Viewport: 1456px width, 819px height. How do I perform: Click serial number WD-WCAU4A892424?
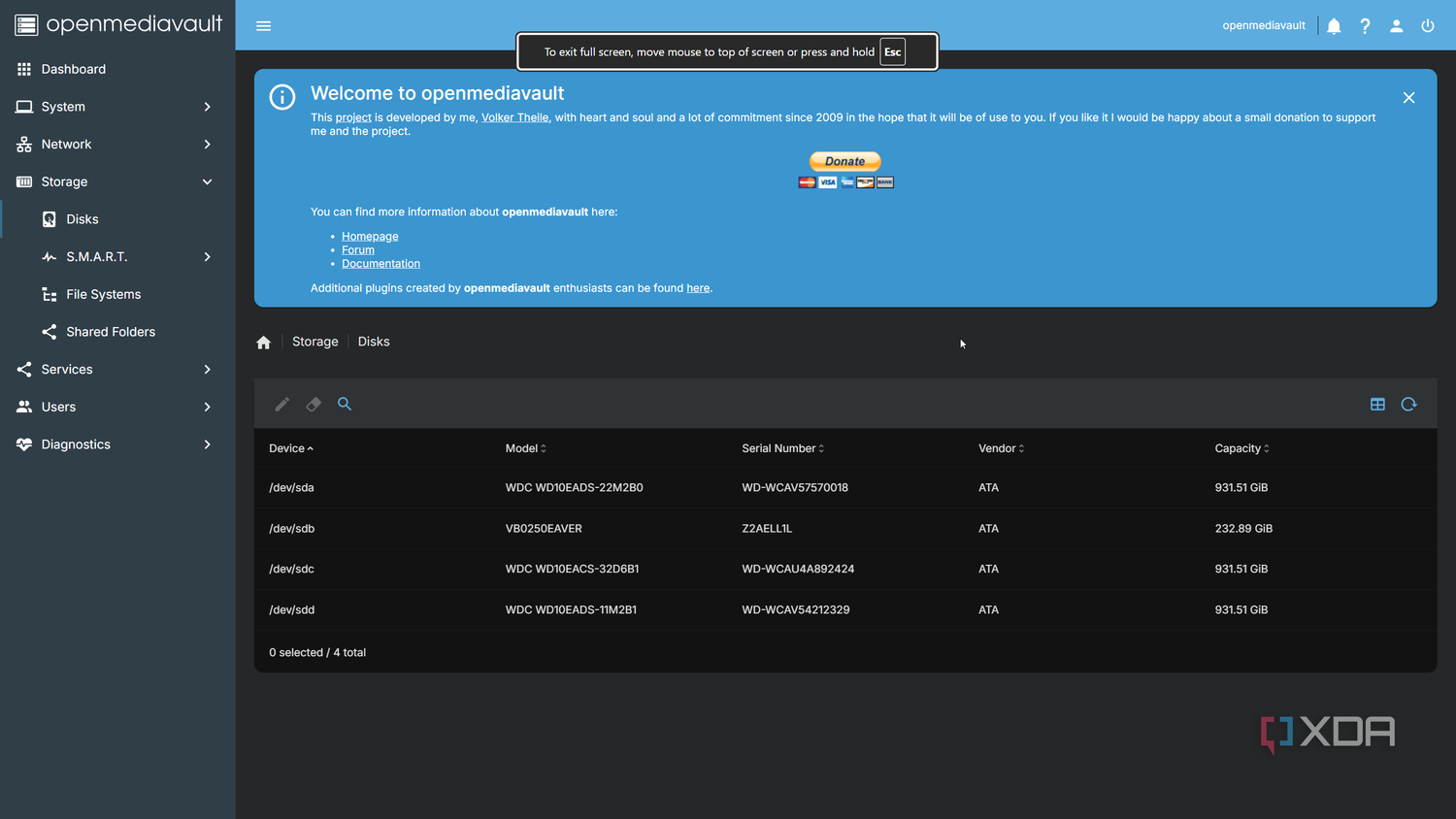point(798,570)
